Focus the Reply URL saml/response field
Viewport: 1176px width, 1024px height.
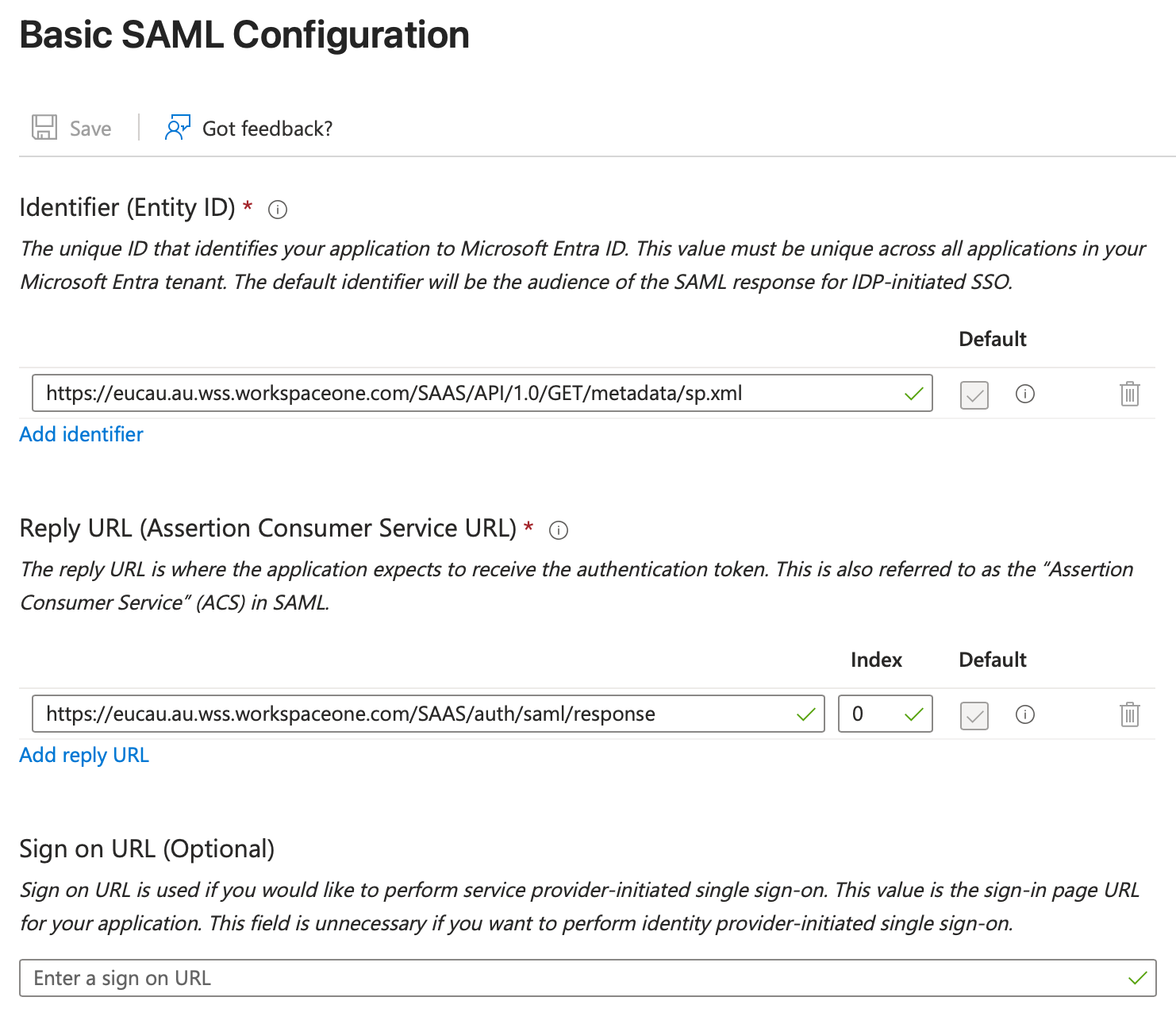[x=413, y=714]
